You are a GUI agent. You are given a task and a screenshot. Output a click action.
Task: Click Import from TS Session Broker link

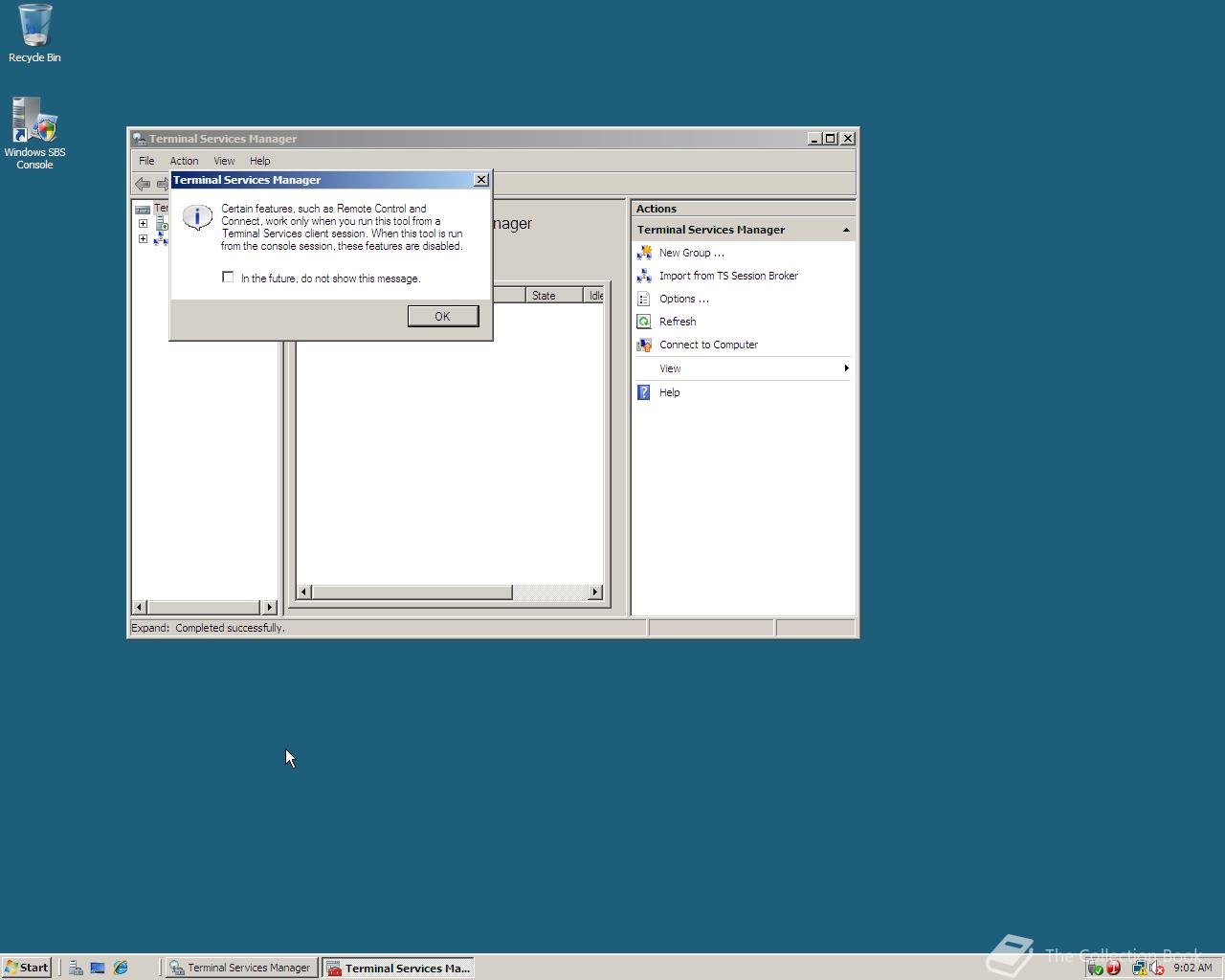(x=728, y=276)
